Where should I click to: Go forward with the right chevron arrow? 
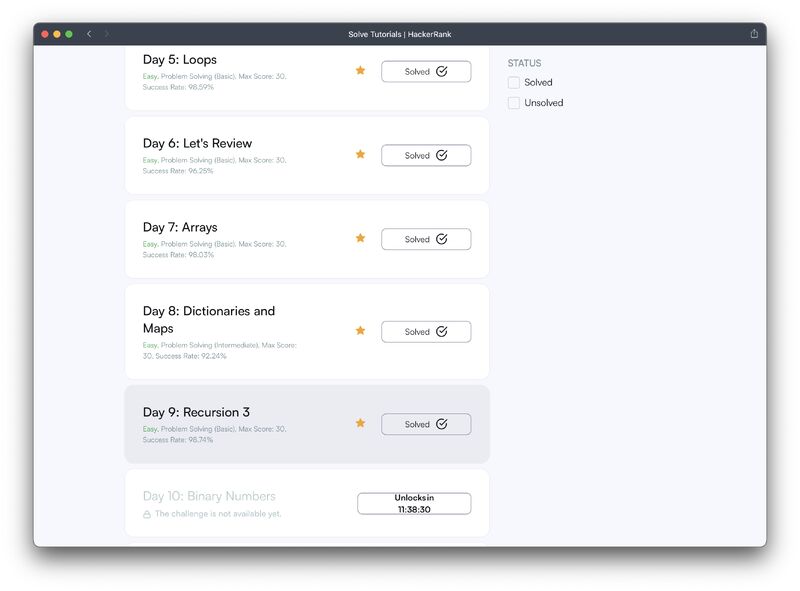pos(107,34)
